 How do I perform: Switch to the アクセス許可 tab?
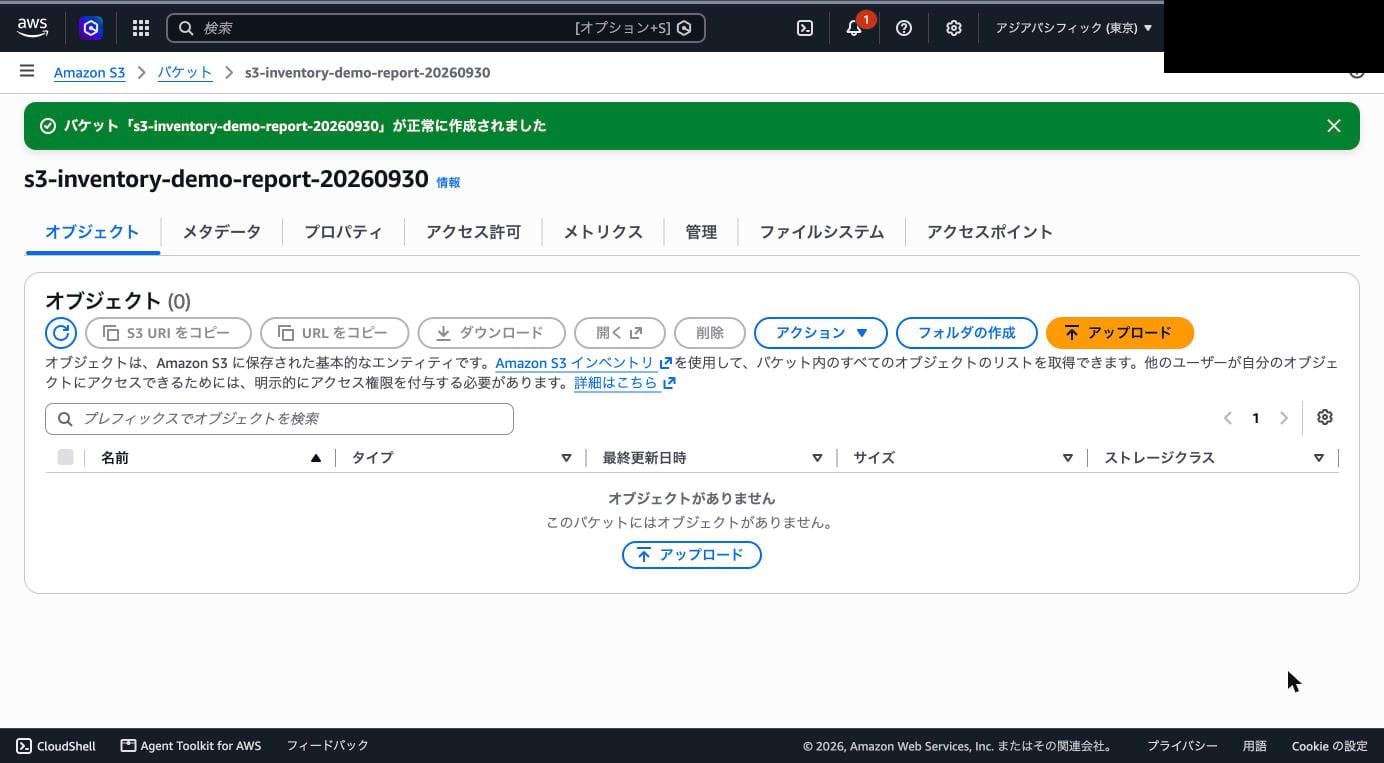tap(473, 232)
